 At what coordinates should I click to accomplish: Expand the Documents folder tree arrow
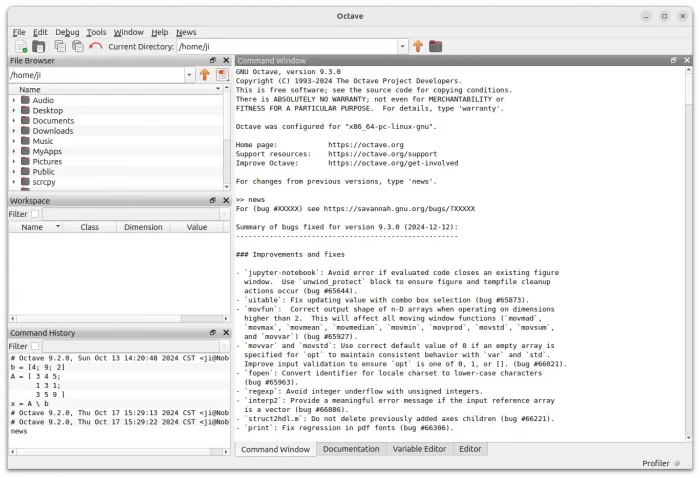click(x=14, y=121)
